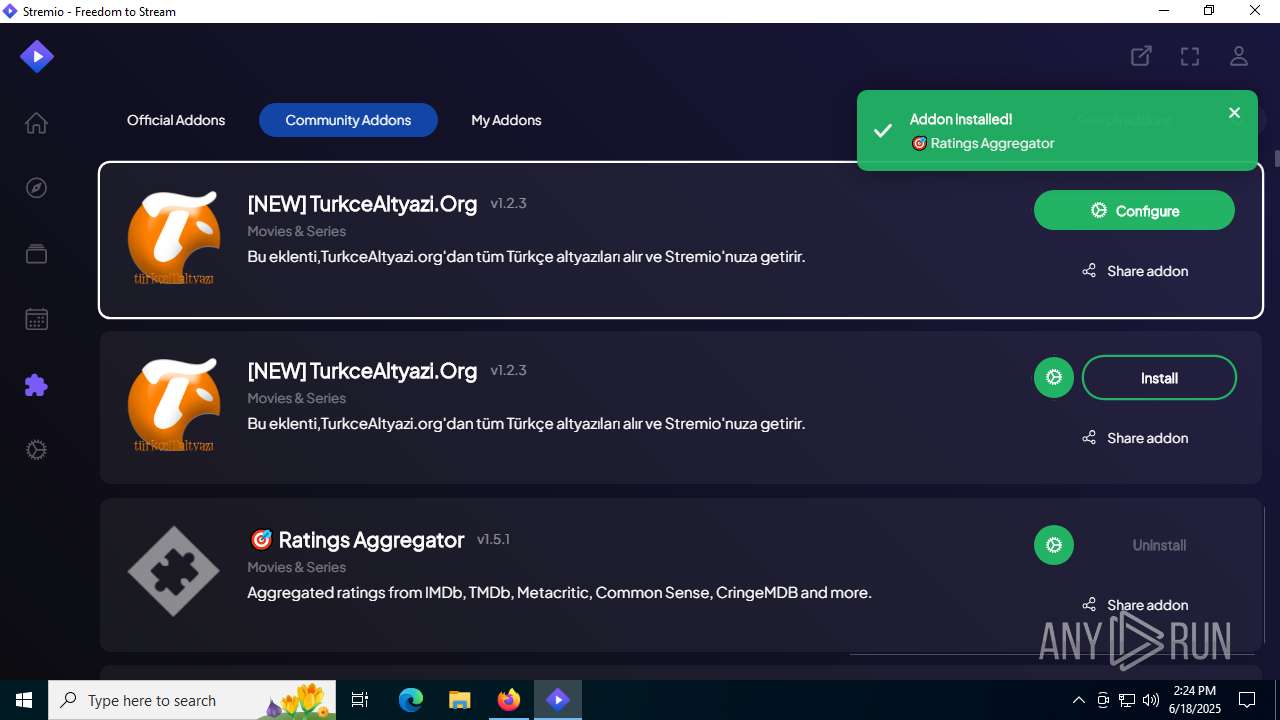Screen dimensions: 1280x720
Task: Click gear icon for Ratings Aggregator
Action: 1053,545
